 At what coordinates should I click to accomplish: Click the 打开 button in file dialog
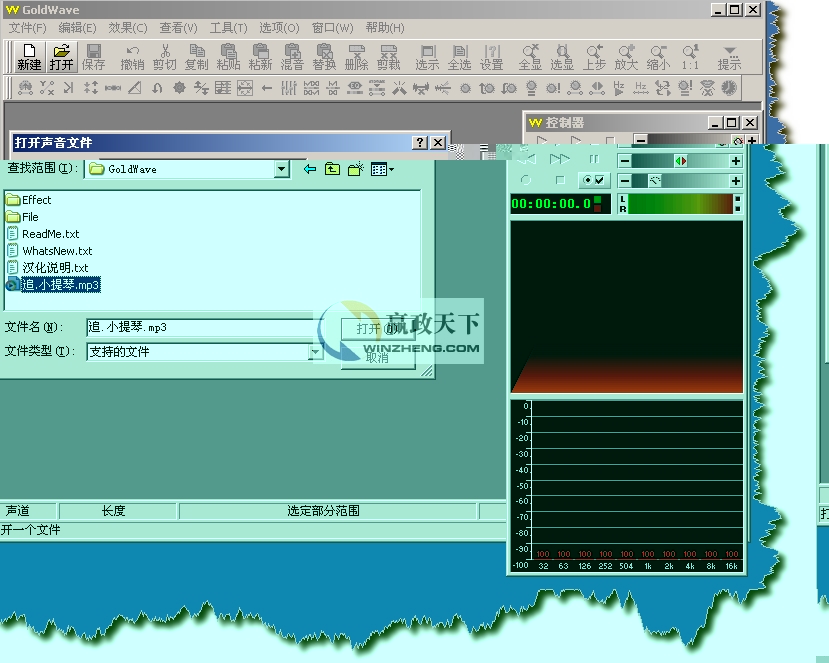[377, 328]
